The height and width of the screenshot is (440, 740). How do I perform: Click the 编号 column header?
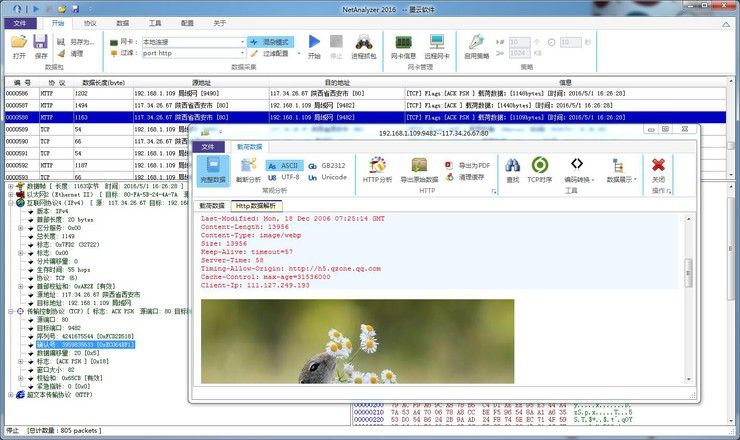22,83
